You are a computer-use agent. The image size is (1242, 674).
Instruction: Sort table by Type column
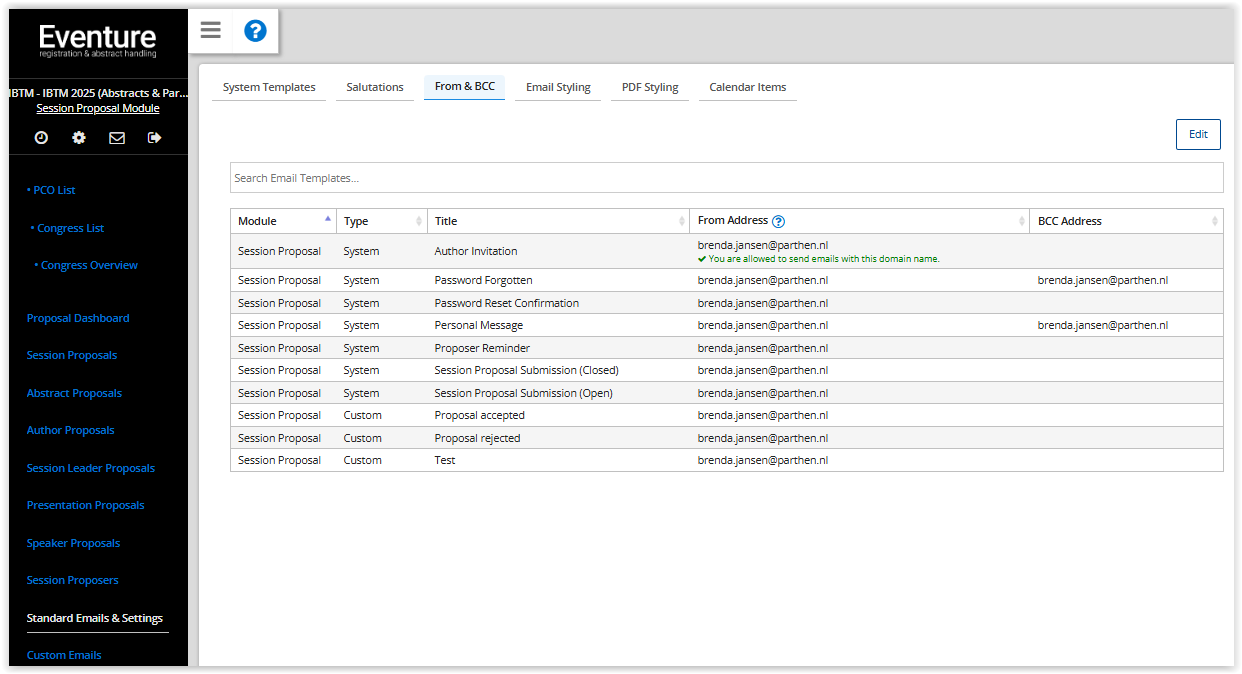coord(381,221)
